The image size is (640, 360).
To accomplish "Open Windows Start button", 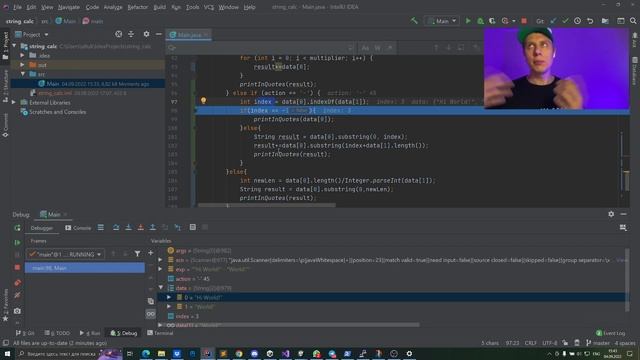I will click(x=7, y=353).
